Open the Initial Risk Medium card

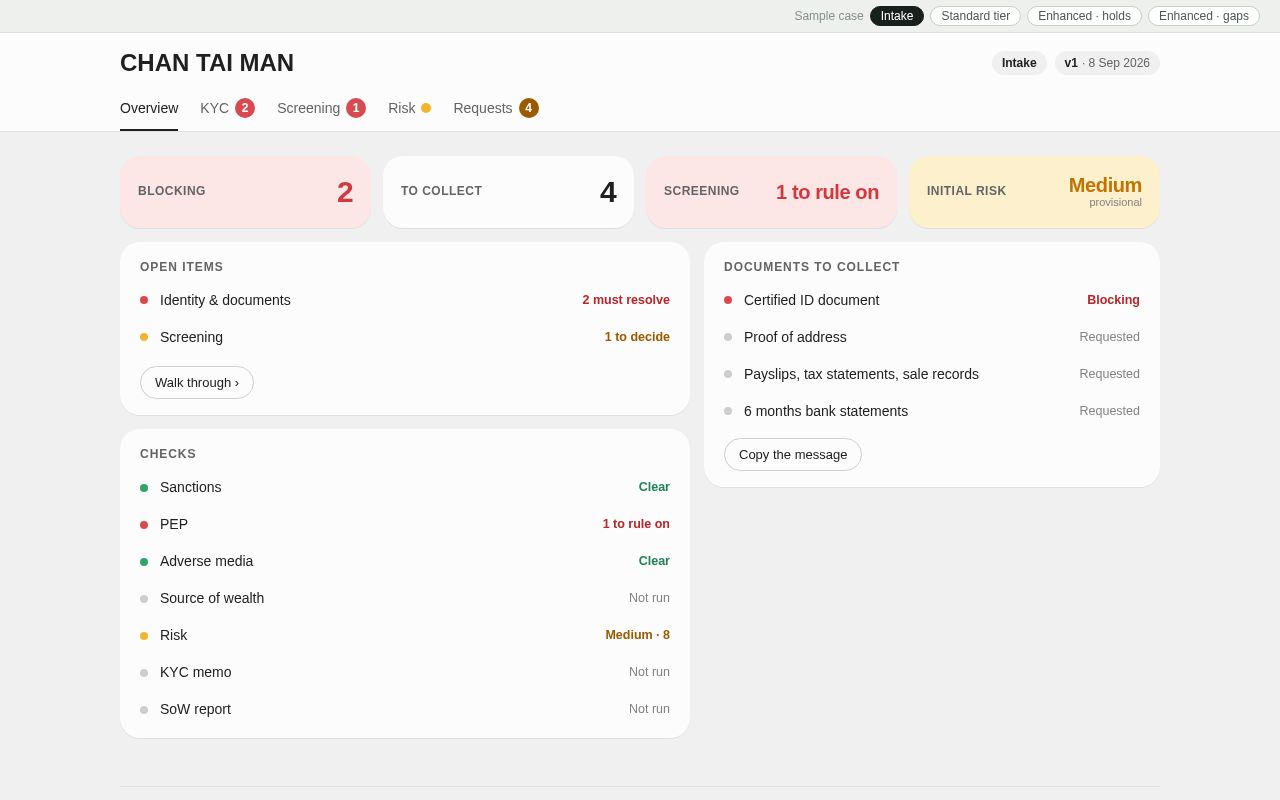[x=1034, y=192]
